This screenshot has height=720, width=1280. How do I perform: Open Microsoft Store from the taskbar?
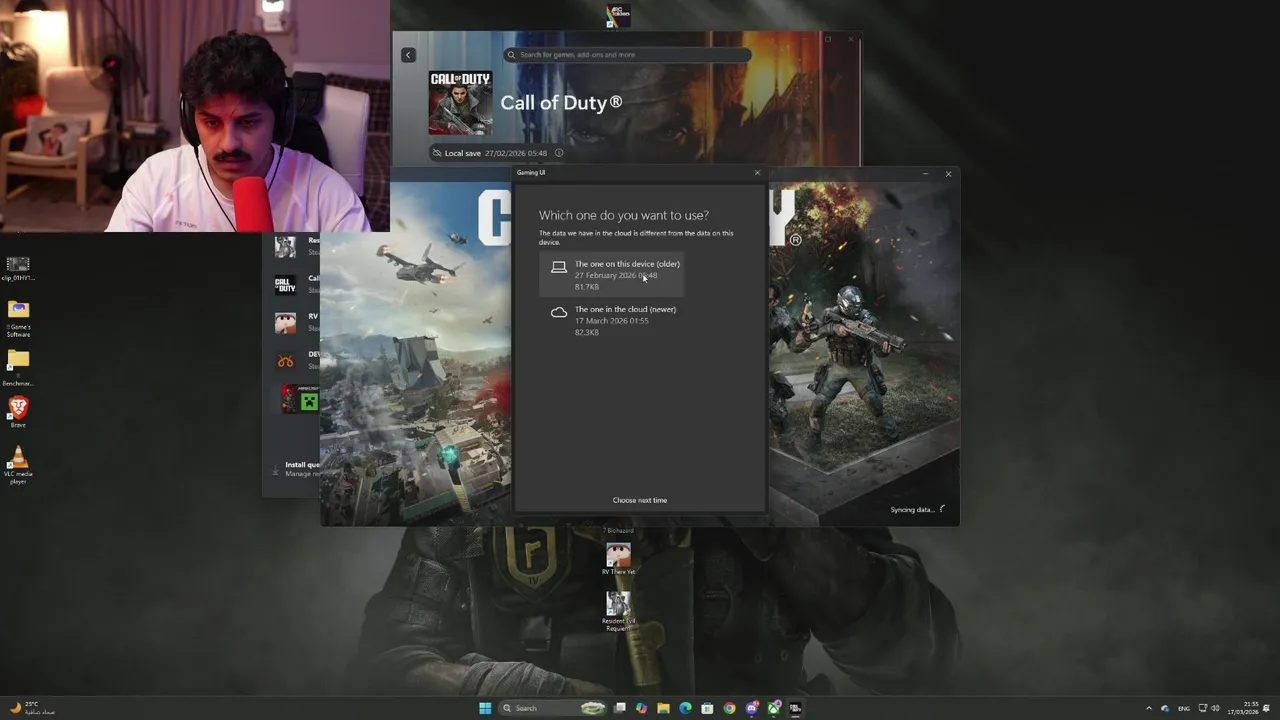(707, 708)
